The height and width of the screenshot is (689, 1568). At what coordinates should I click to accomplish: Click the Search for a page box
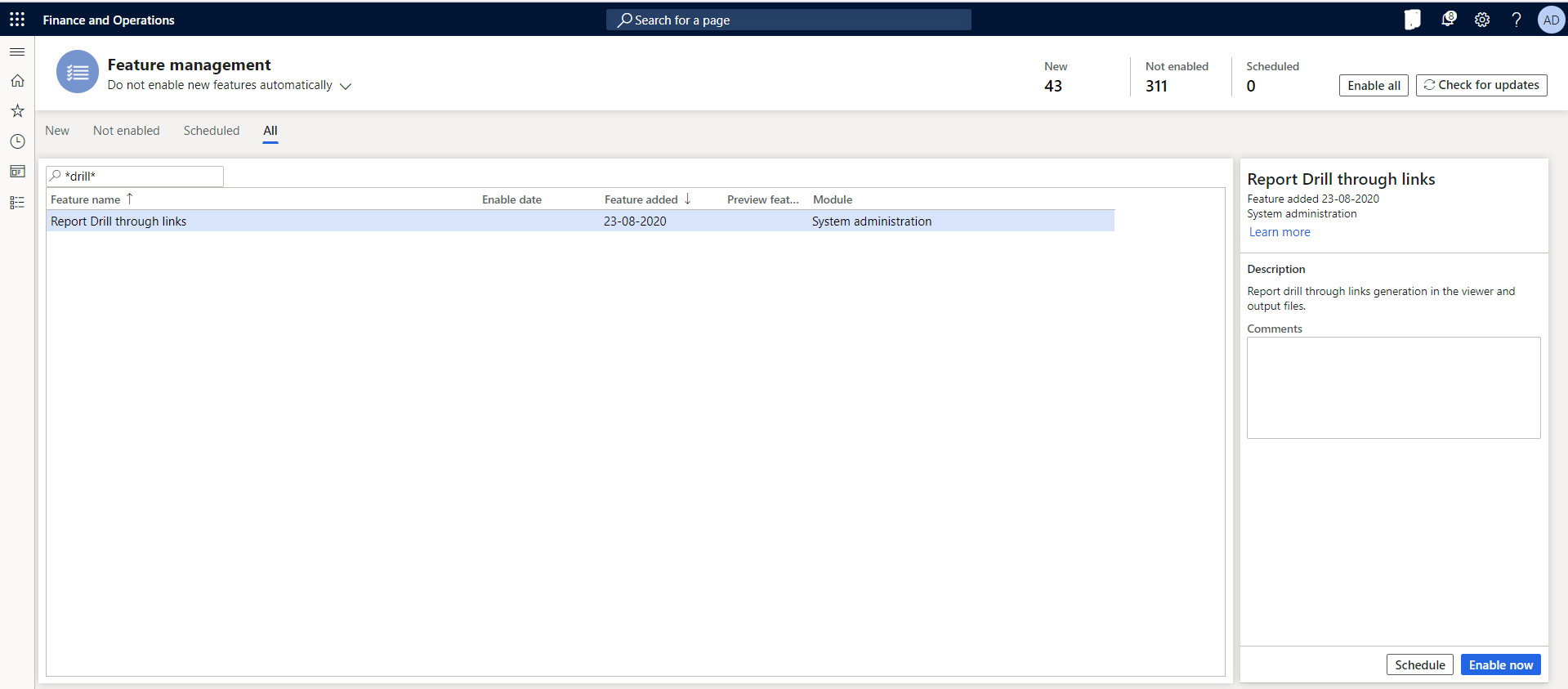point(788,20)
